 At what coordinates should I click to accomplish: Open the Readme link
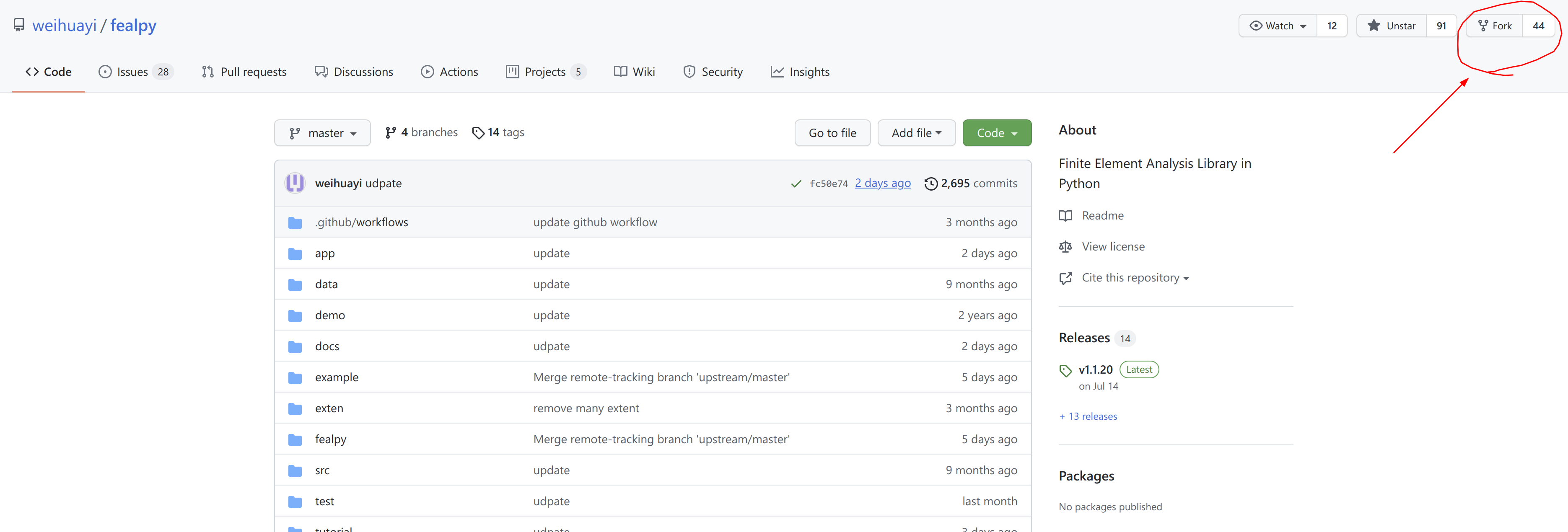[x=1102, y=216]
